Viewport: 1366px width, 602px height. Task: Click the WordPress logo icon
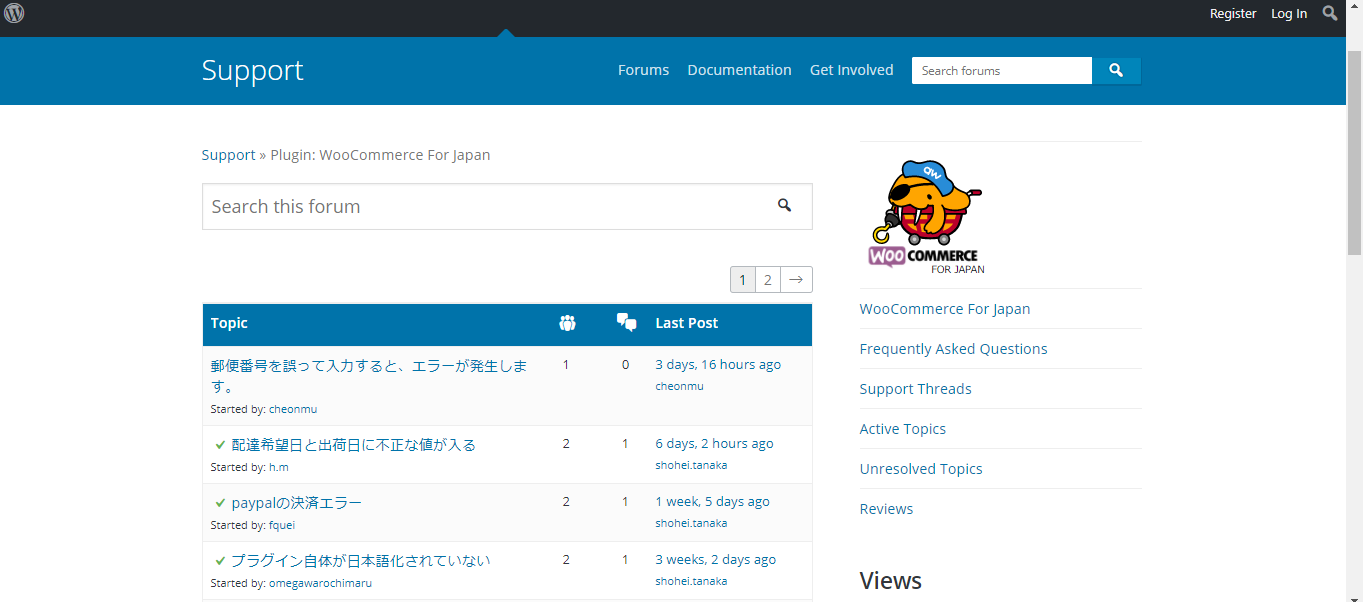(14, 13)
